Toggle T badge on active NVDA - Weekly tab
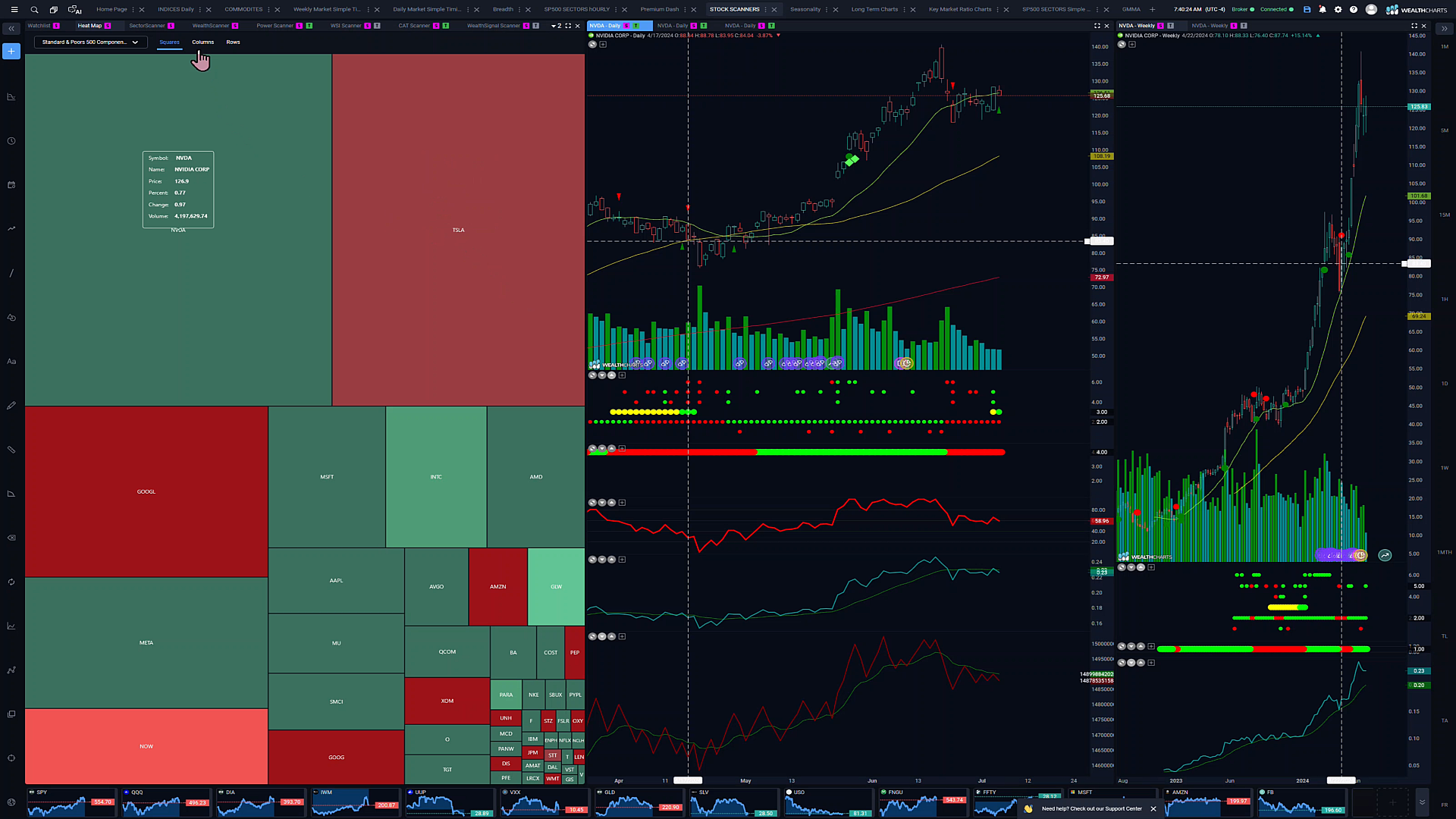The image size is (1456, 819). 1170,26
